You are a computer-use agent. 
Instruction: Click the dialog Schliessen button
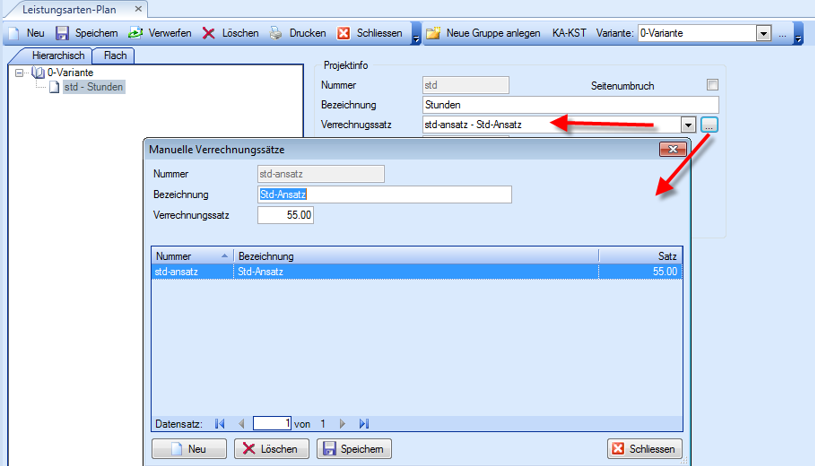645,449
